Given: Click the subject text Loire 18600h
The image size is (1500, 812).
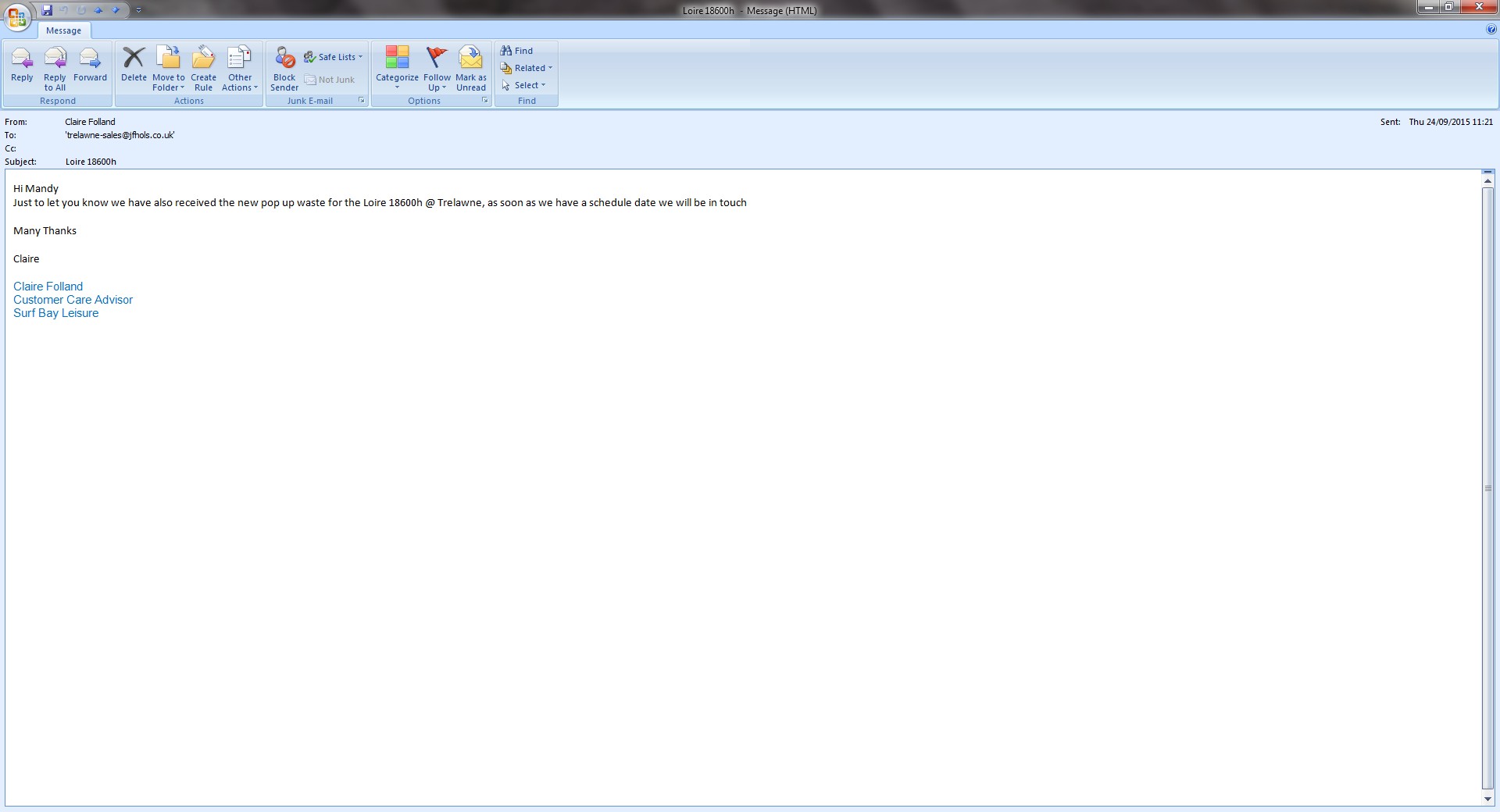Looking at the screenshot, I should click(x=91, y=162).
